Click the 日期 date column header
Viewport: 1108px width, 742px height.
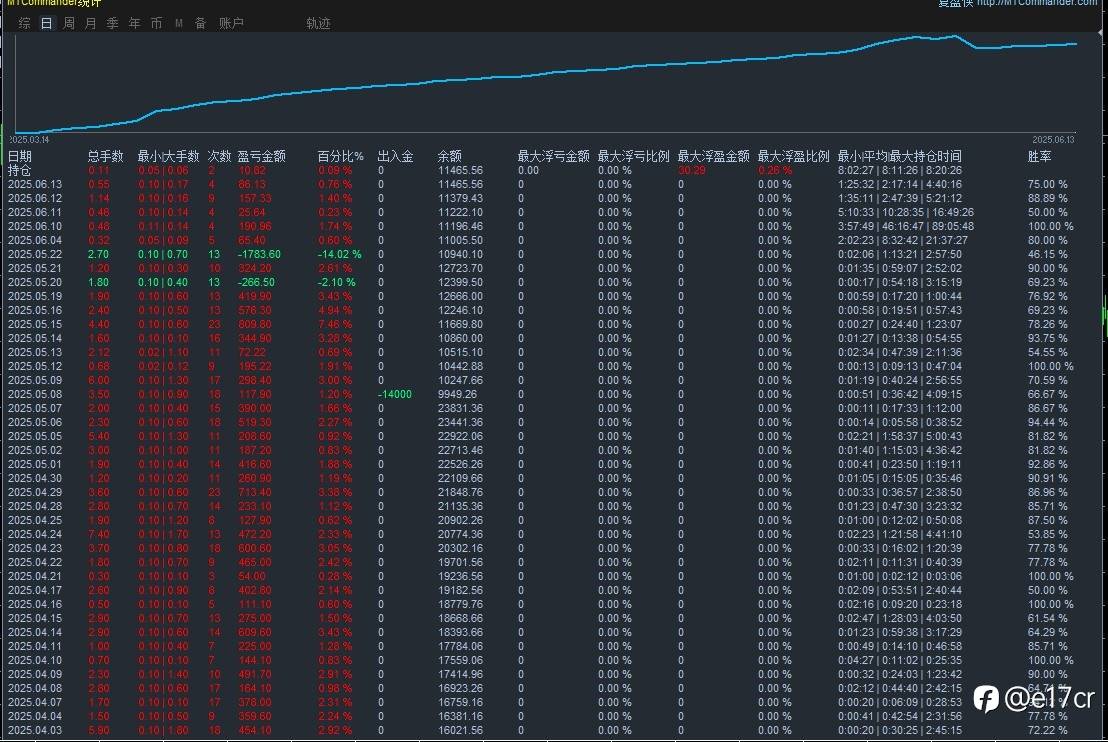pos(20,156)
